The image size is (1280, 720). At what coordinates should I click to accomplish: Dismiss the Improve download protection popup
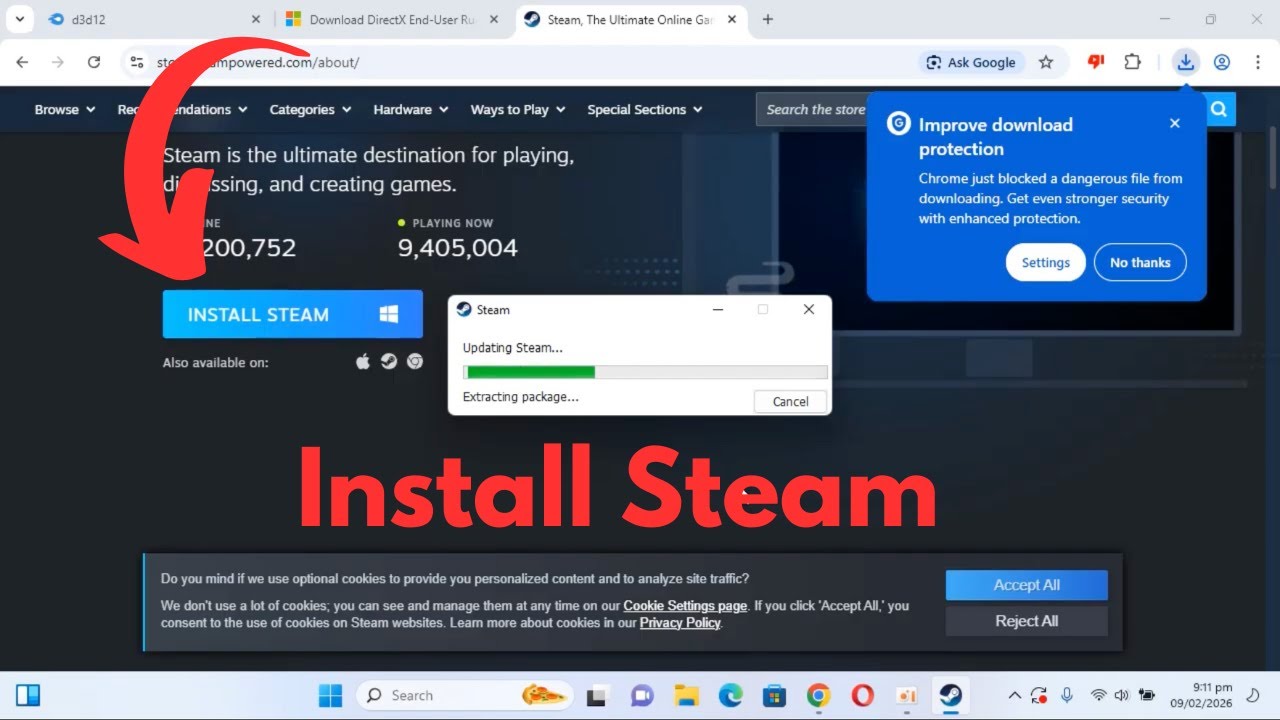(1175, 123)
